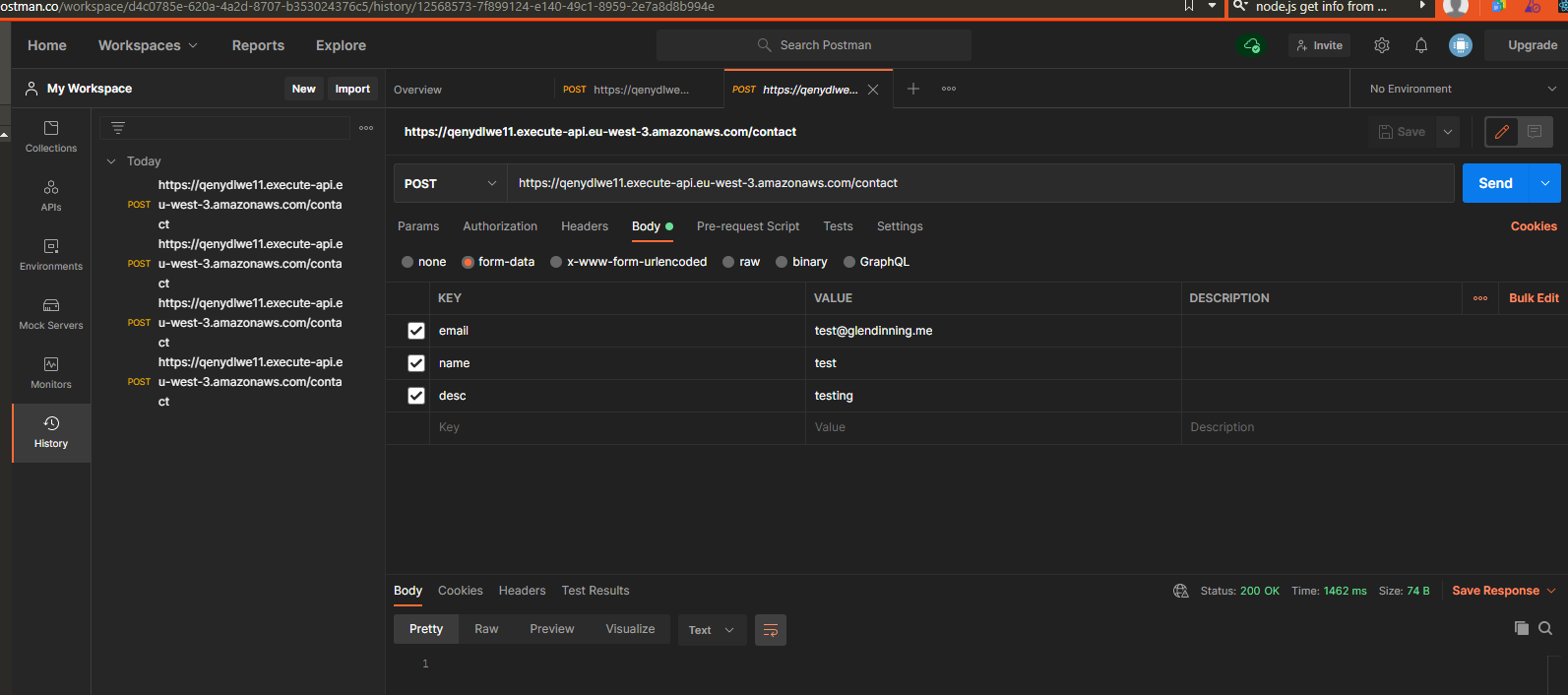Click the test@glendinning.me value cell
Screen dimensions: 1568x695
pyautogui.click(x=993, y=331)
